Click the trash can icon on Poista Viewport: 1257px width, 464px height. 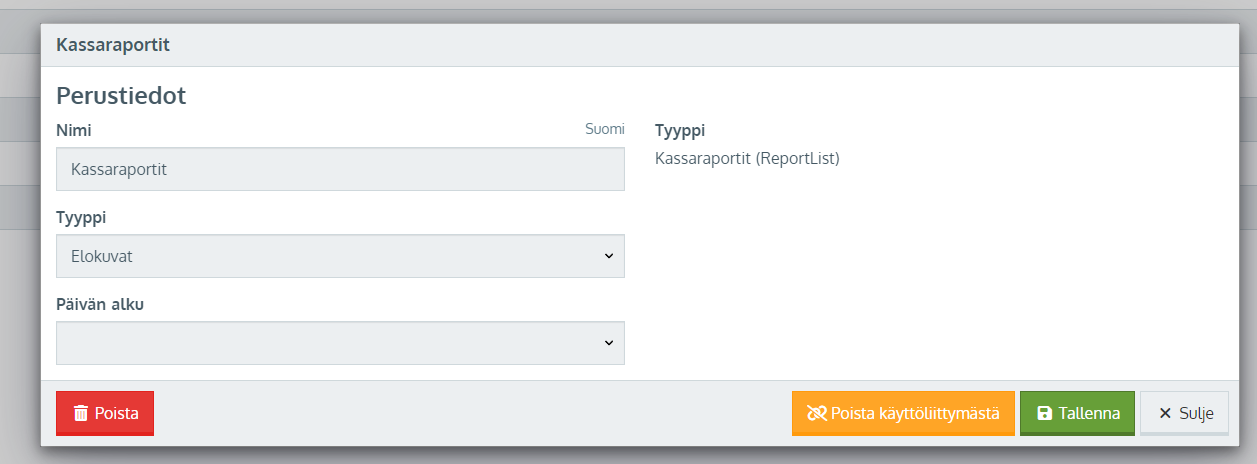click(81, 413)
